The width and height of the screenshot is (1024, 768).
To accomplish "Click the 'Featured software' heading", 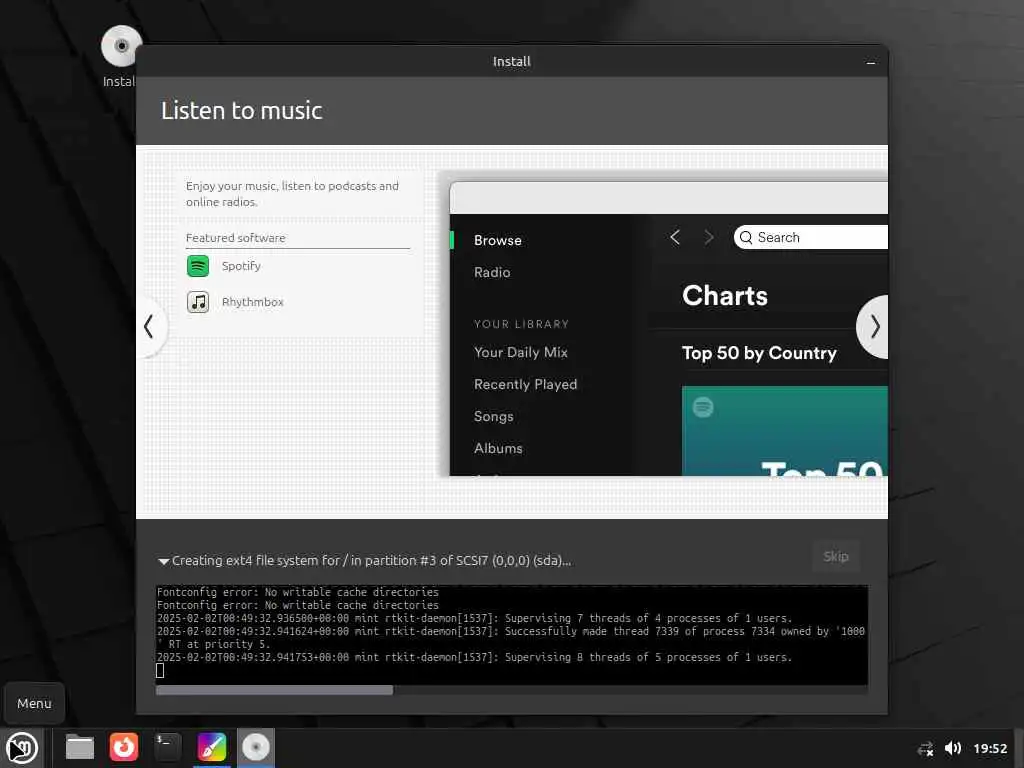I will point(236,238).
